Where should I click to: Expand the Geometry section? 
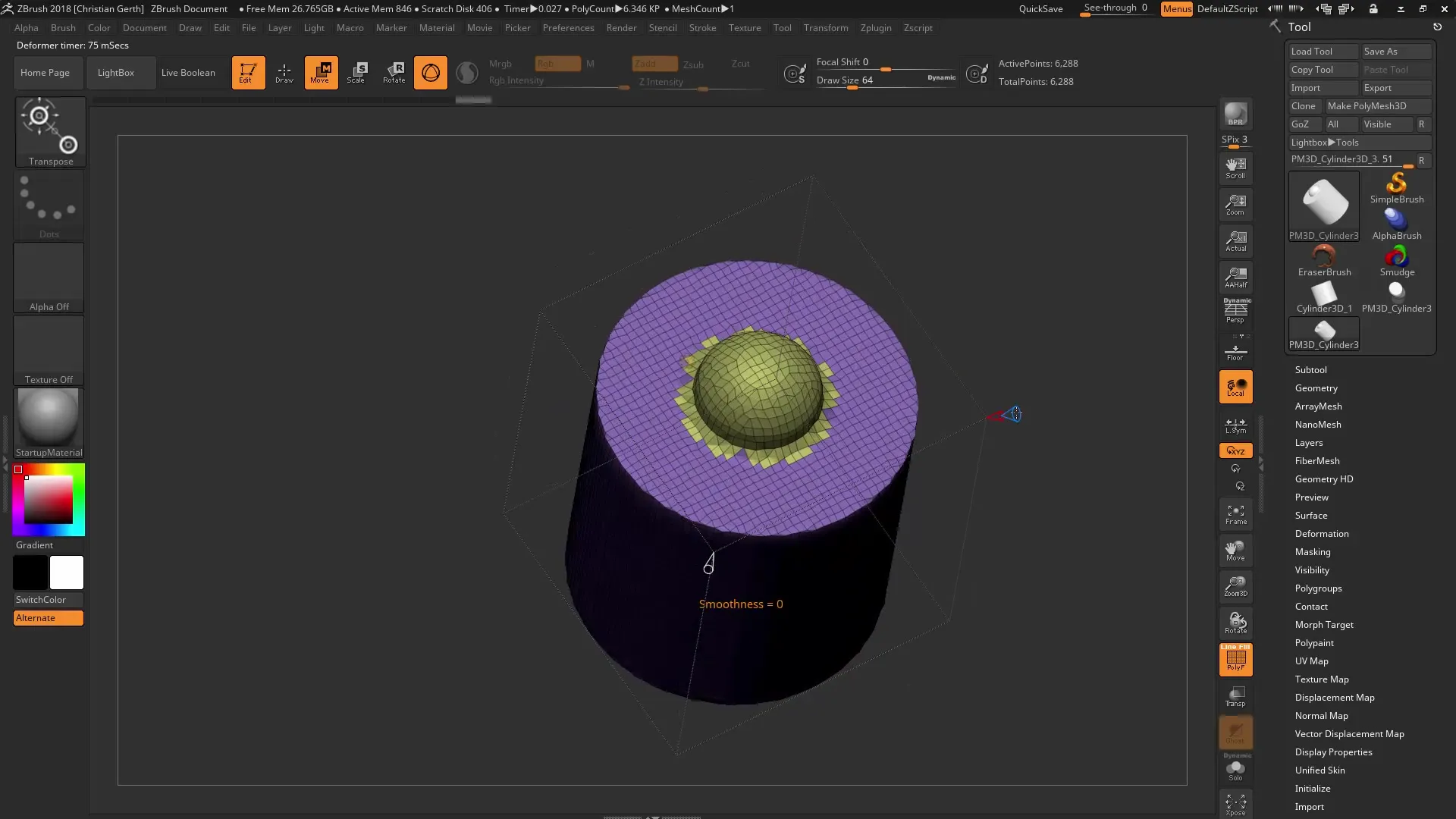click(x=1316, y=388)
